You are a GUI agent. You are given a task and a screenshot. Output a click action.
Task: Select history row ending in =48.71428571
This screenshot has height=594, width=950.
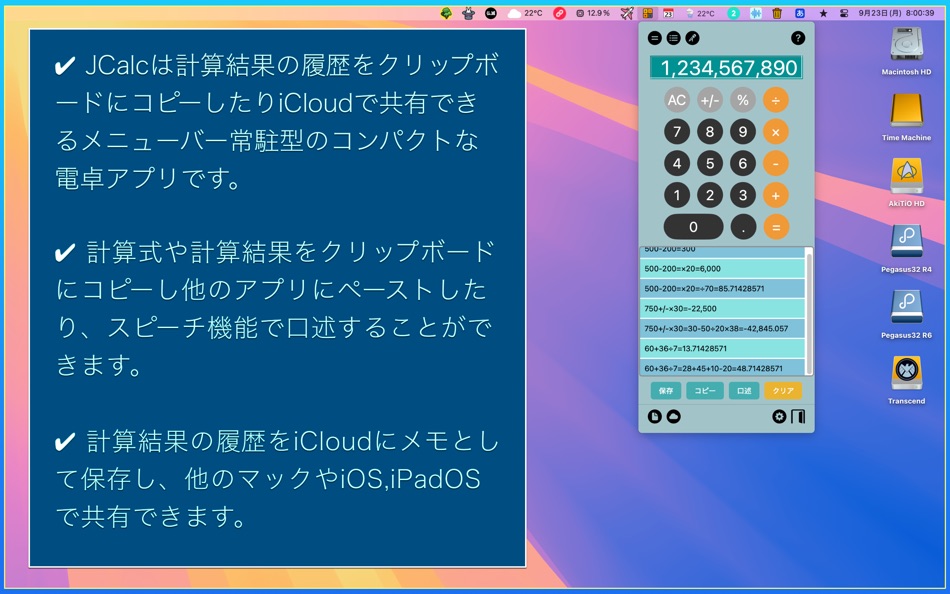722,368
